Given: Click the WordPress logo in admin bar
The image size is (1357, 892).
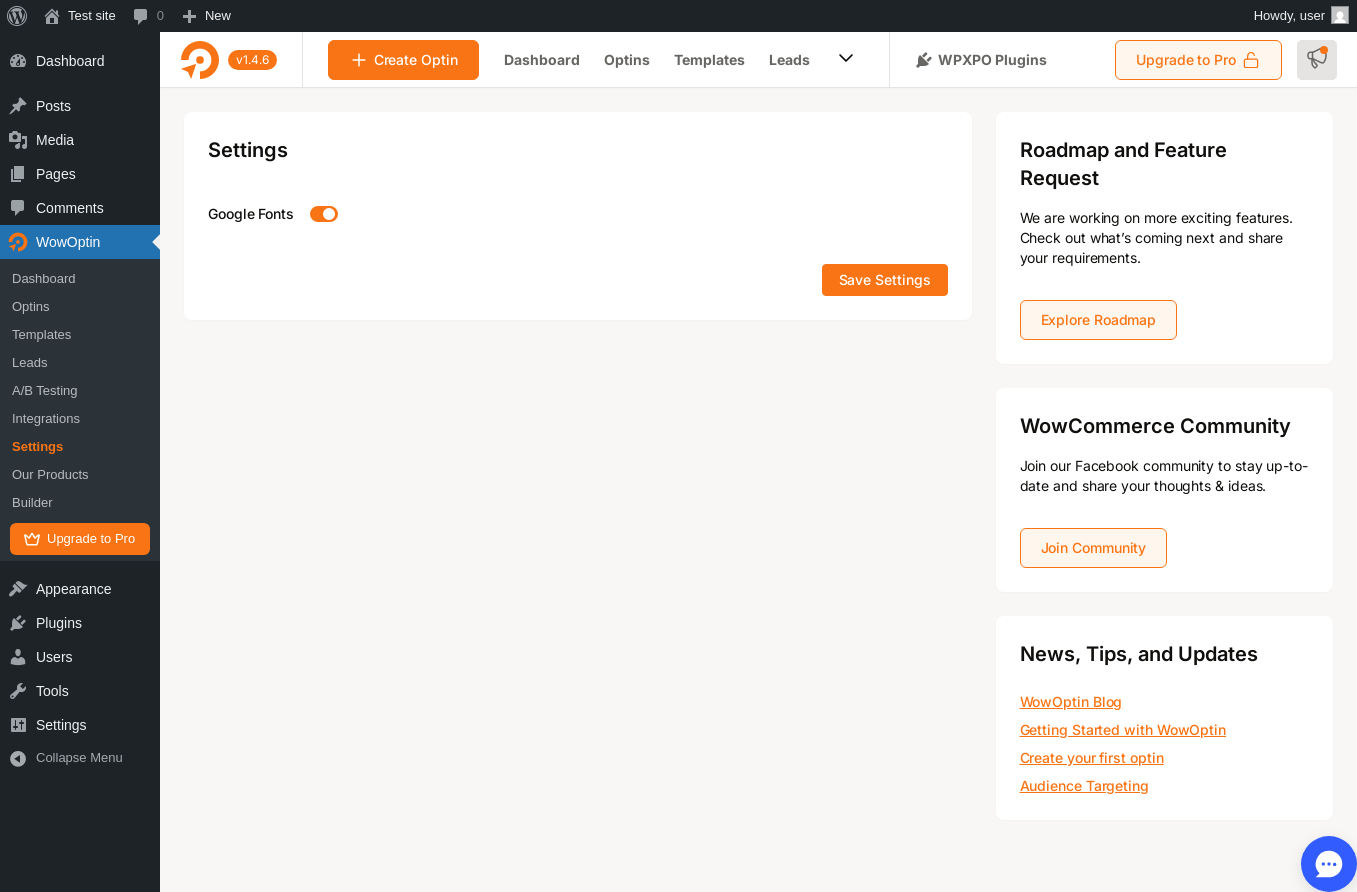Looking at the screenshot, I should pyautogui.click(x=17, y=16).
